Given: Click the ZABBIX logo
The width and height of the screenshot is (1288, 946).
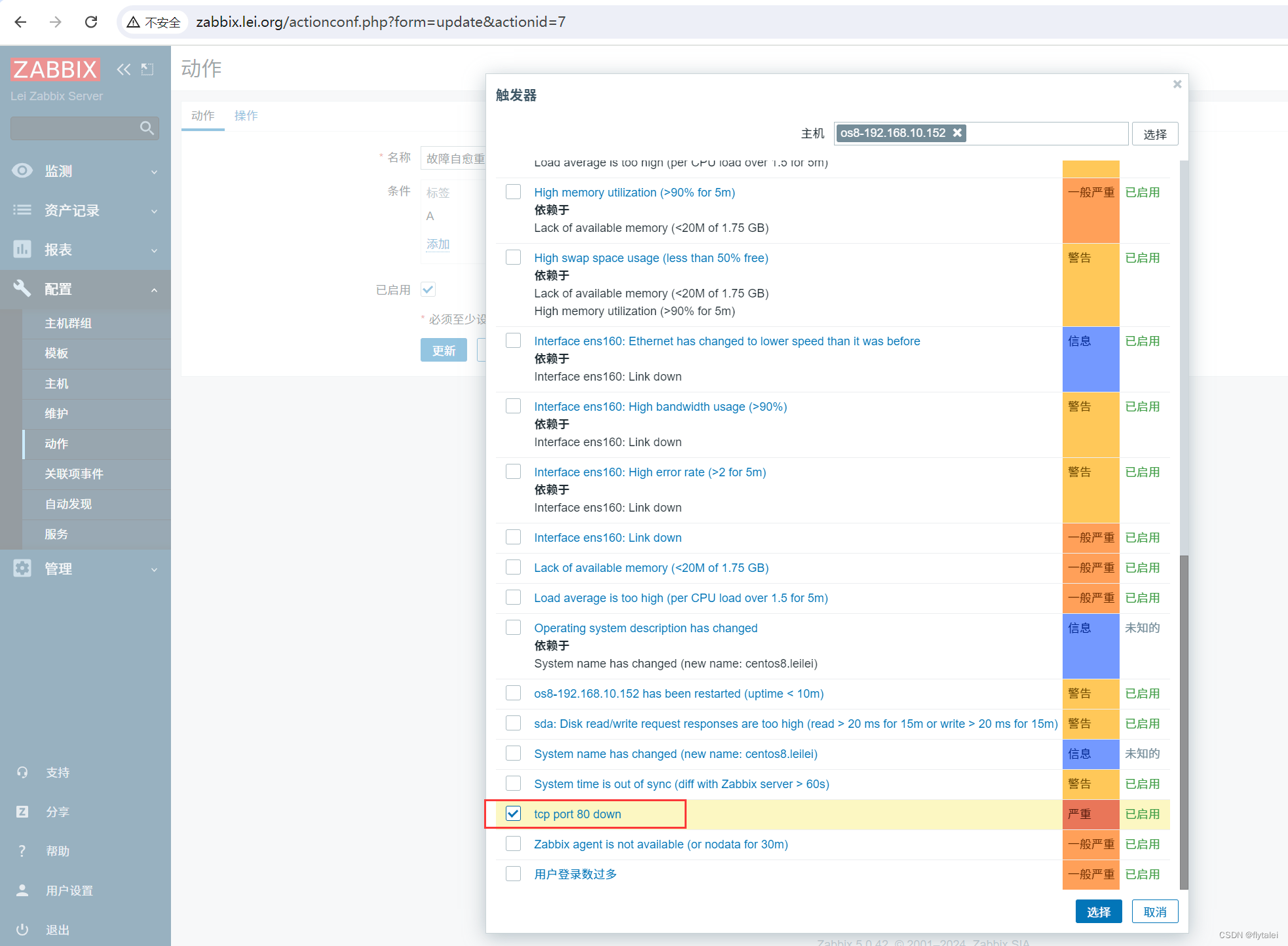Looking at the screenshot, I should 55,69.
